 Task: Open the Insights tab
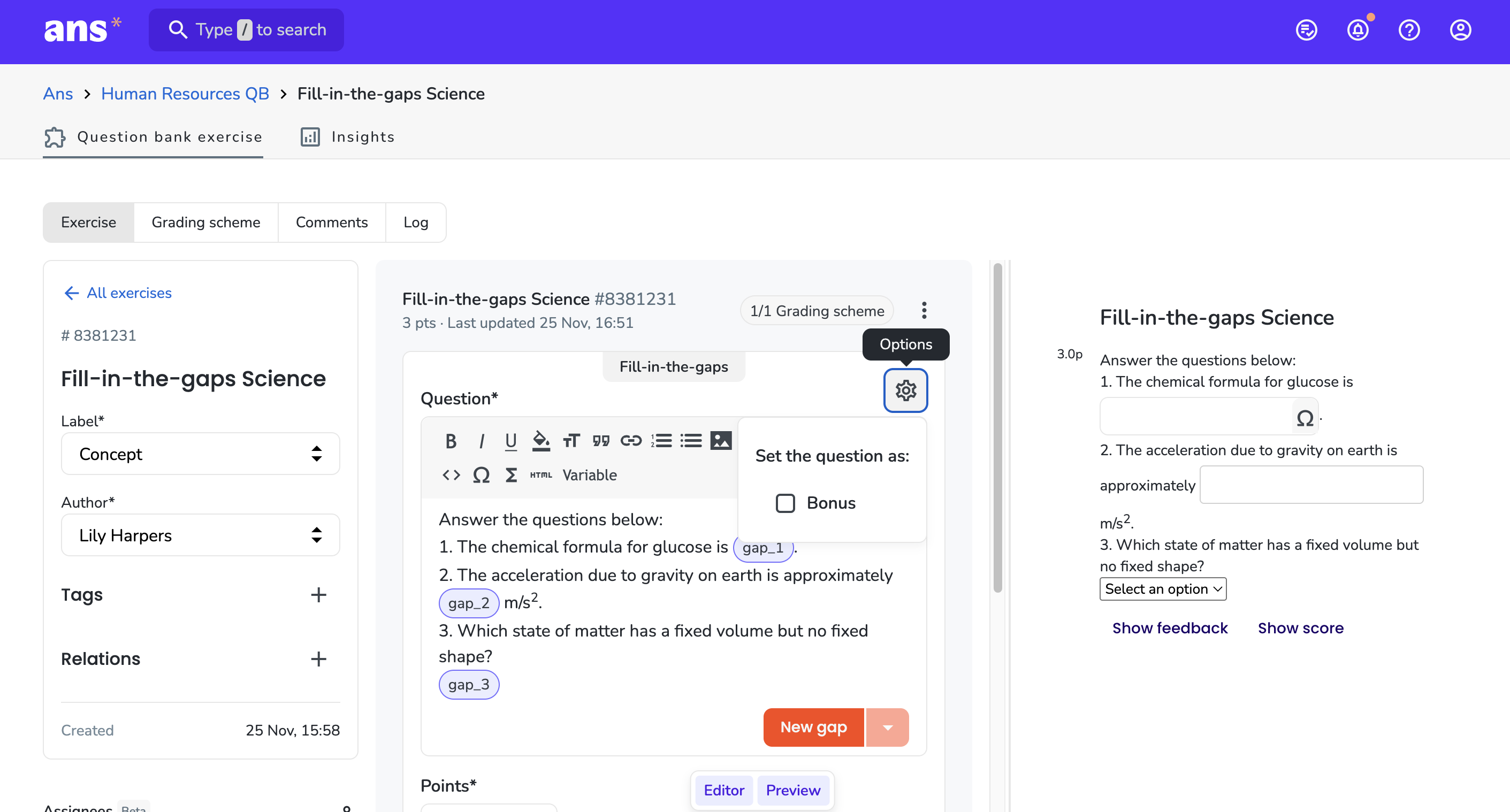tap(348, 137)
